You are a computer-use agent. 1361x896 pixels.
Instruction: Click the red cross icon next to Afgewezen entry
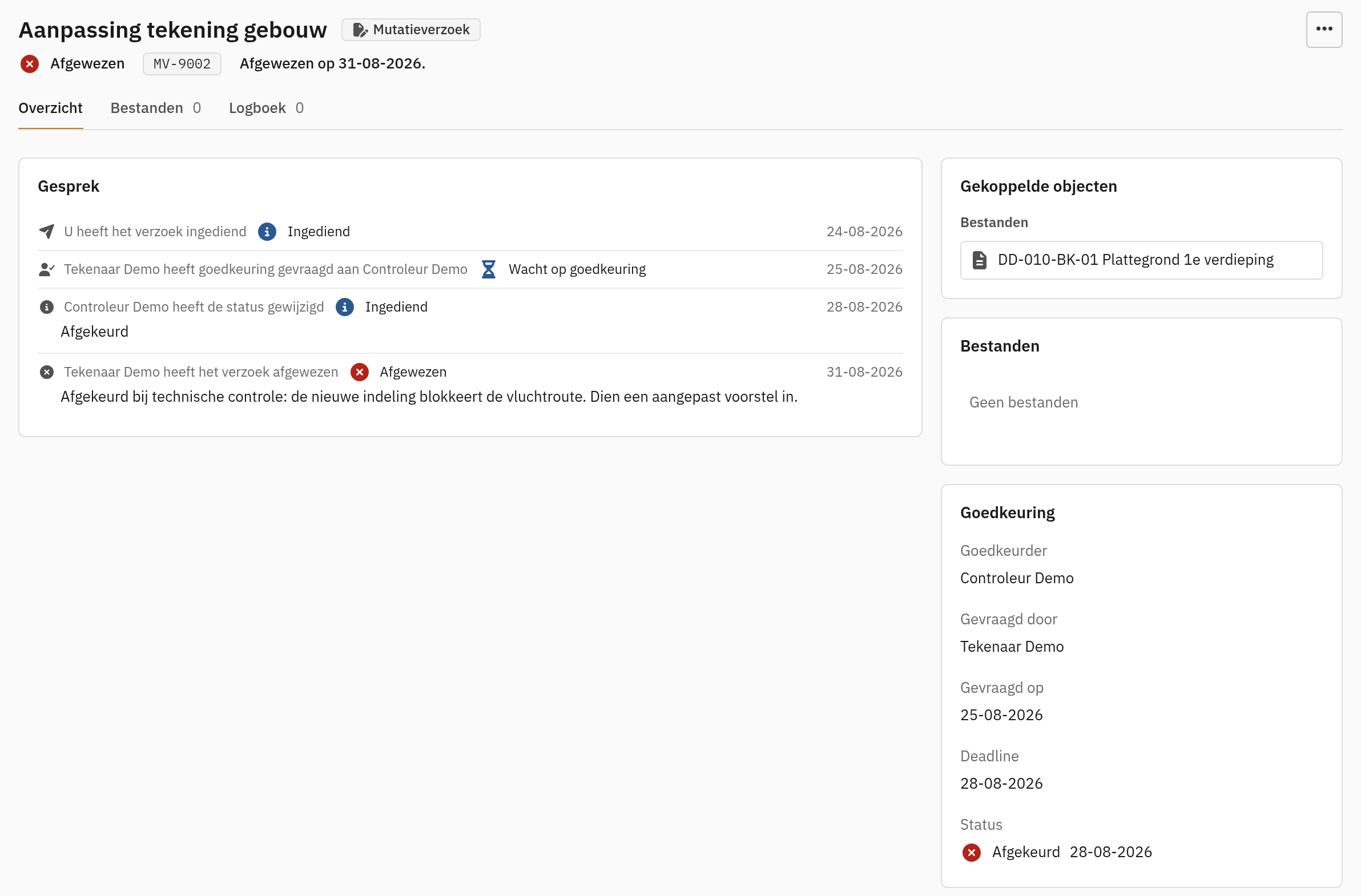[x=360, y=372]
